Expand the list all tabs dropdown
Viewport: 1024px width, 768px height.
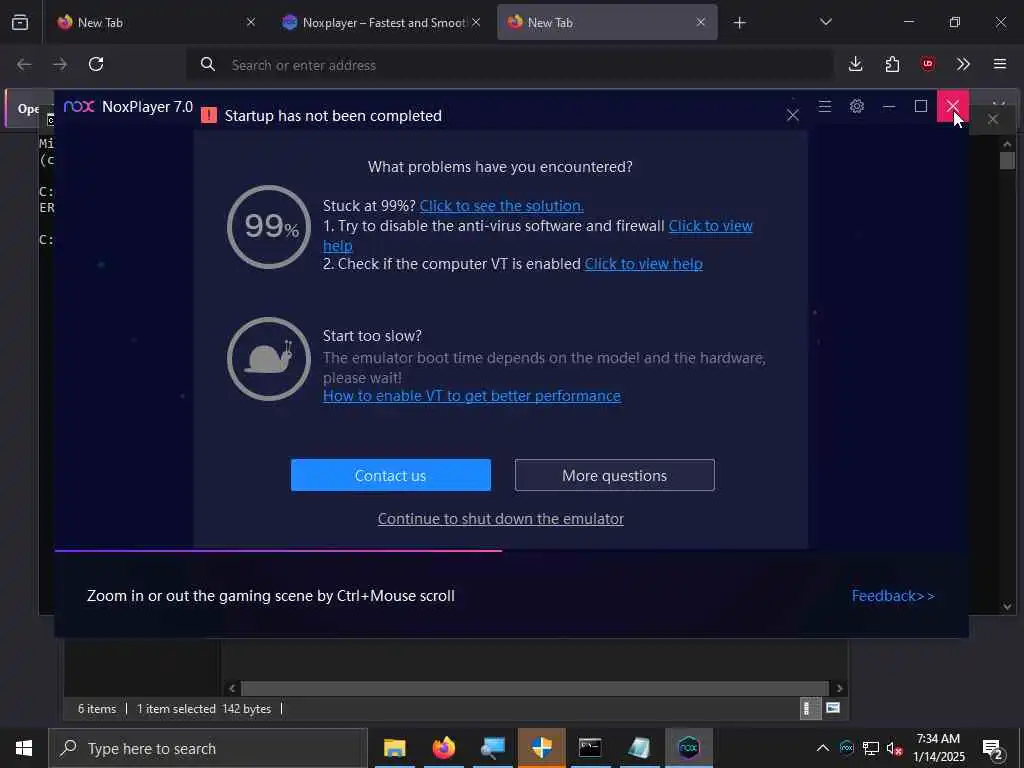(x=825, y=22)
